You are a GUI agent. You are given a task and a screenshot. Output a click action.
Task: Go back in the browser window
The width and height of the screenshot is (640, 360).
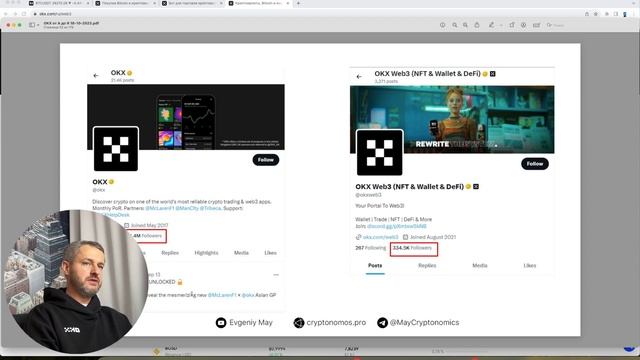[x=6, y=14]
